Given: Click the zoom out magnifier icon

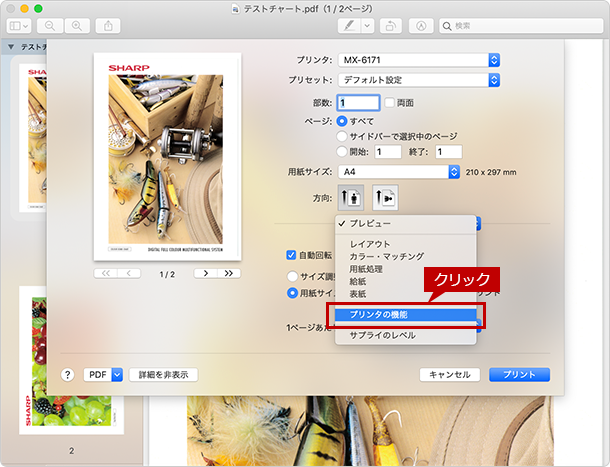Looking at the screenshot, I should (50, 26).
